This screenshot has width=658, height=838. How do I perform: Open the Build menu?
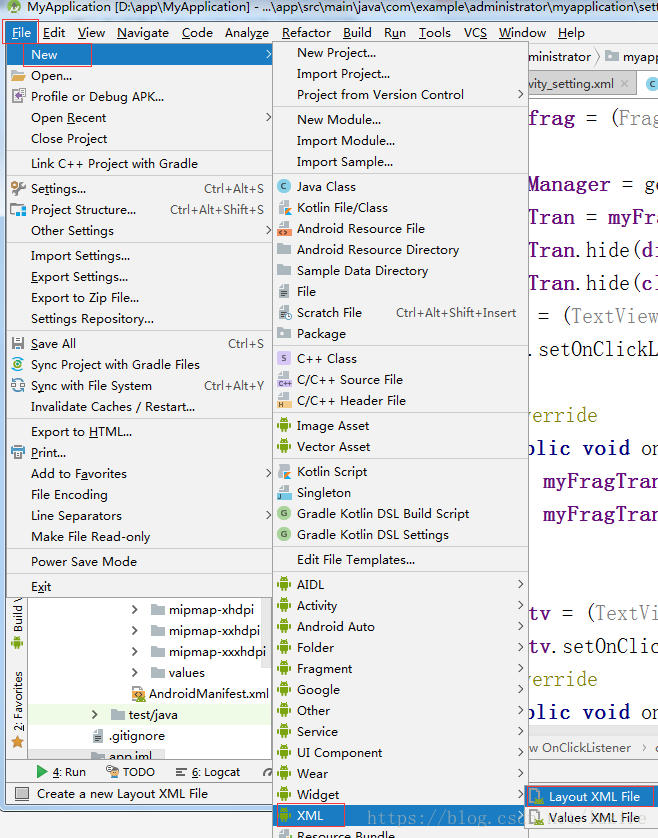(357, 33)
